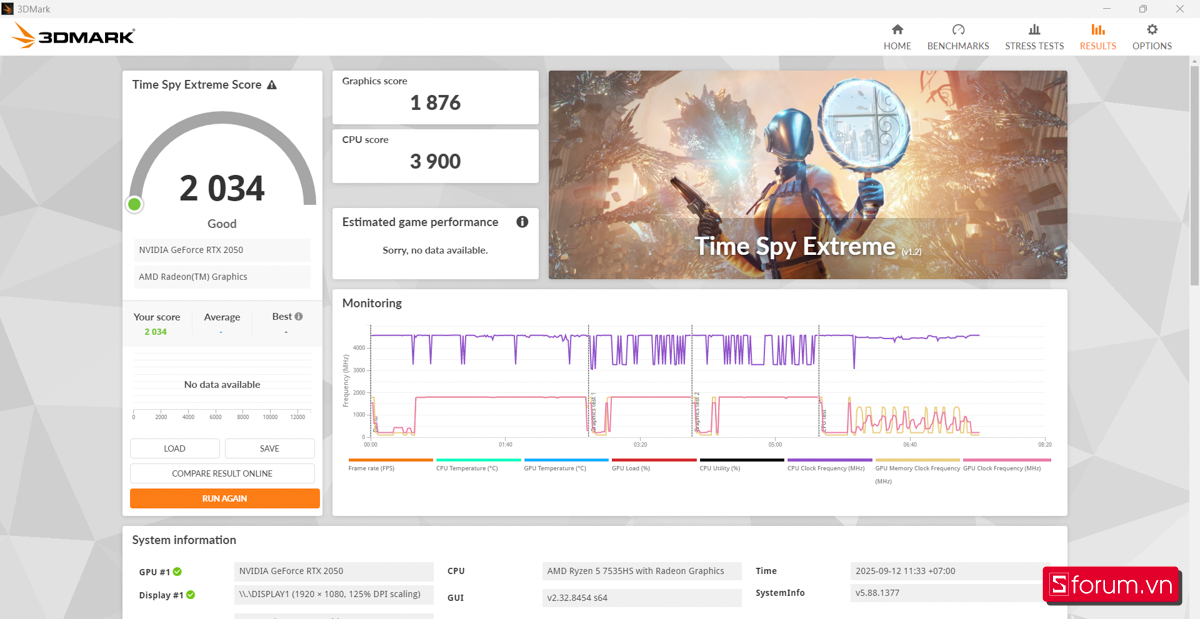
Task: Click COMPARE RESULT ONLINE button
Action: click(222, 473)
